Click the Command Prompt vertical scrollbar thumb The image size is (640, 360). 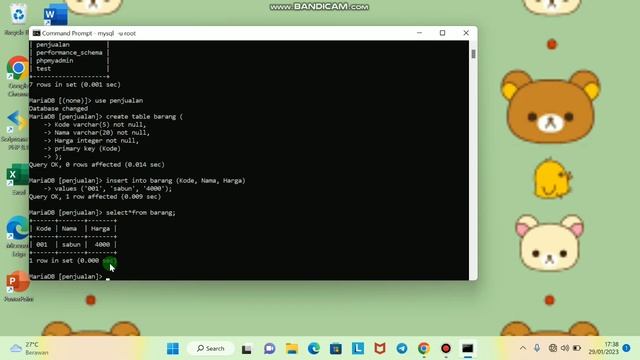pyautogui.click(x=473, y=54)
